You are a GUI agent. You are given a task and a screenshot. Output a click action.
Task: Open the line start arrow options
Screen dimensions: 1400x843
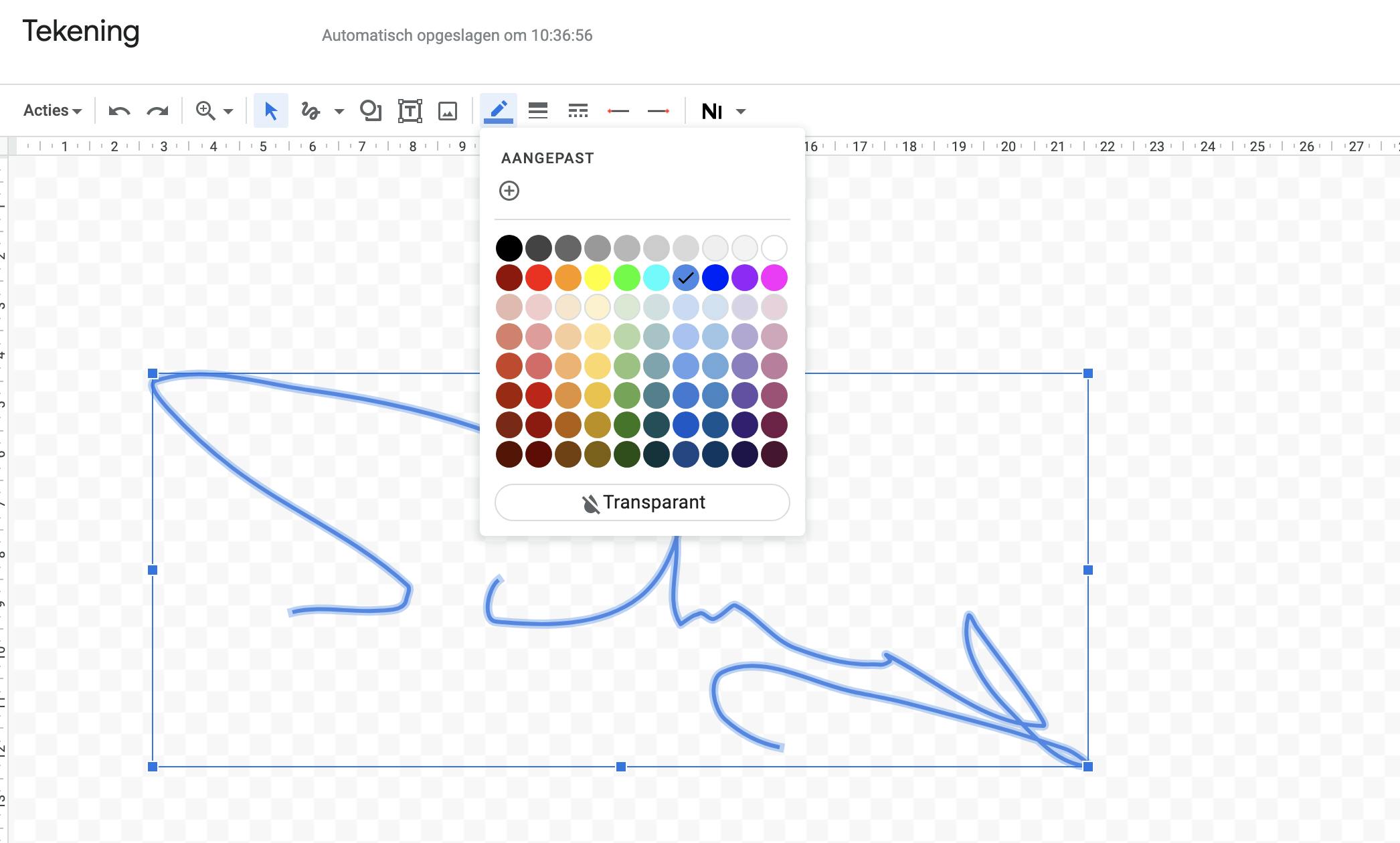(618, 111)
